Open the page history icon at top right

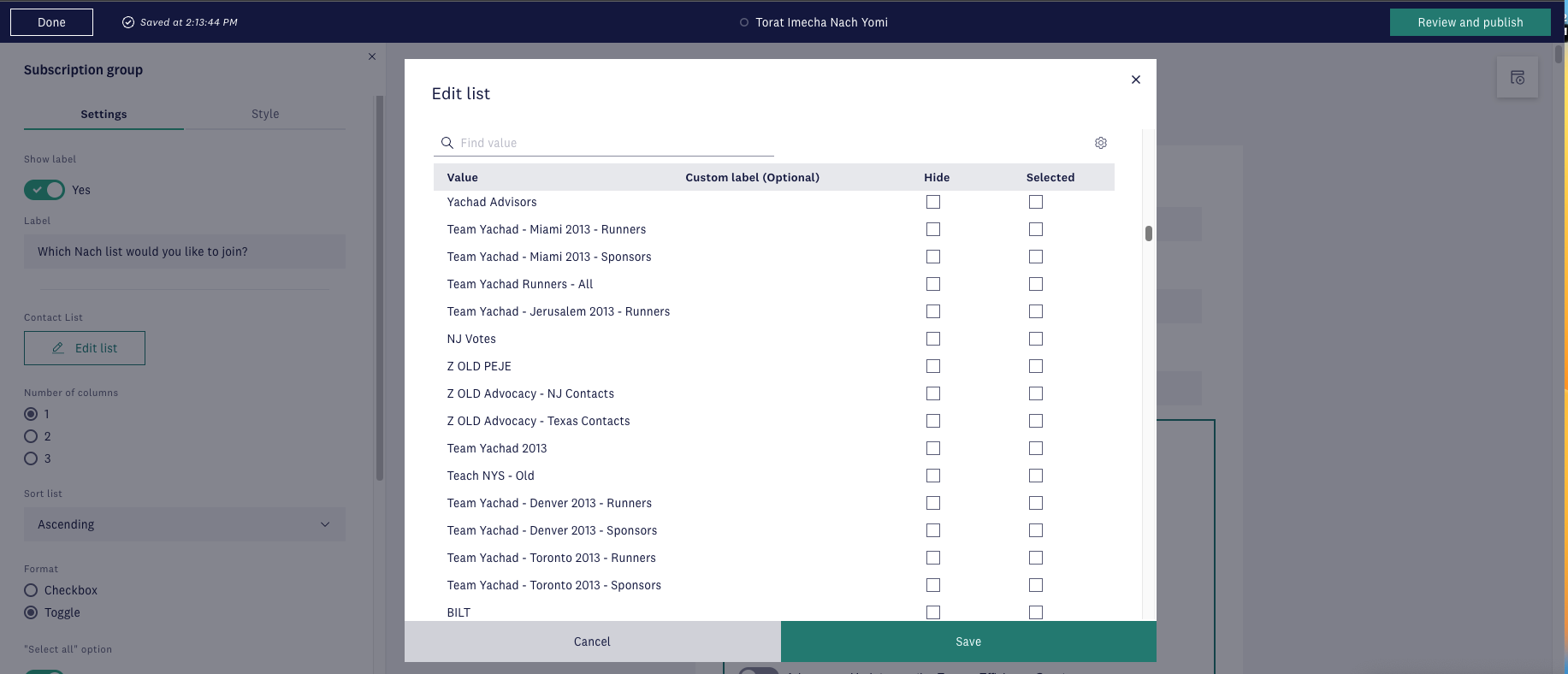pyautogui.click(x=1517, y=78)
